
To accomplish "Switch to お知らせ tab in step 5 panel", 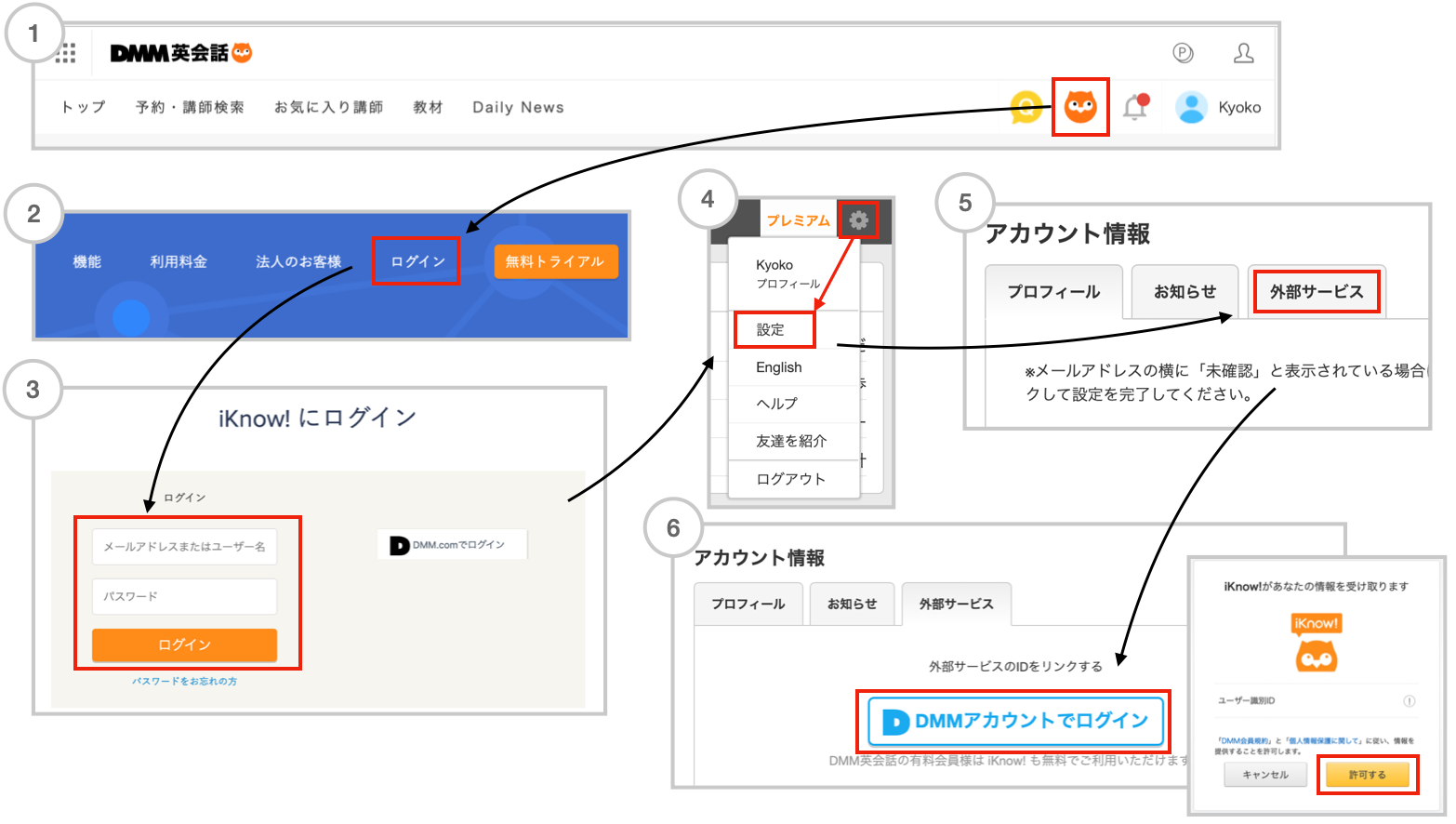I will coord(1185,292).
